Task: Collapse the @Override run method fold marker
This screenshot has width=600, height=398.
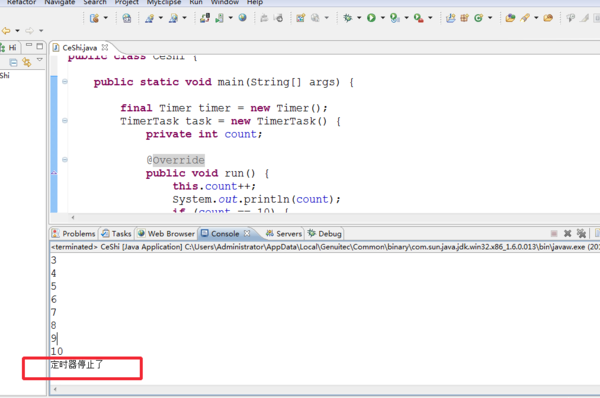Action: (x=65, y=160)
